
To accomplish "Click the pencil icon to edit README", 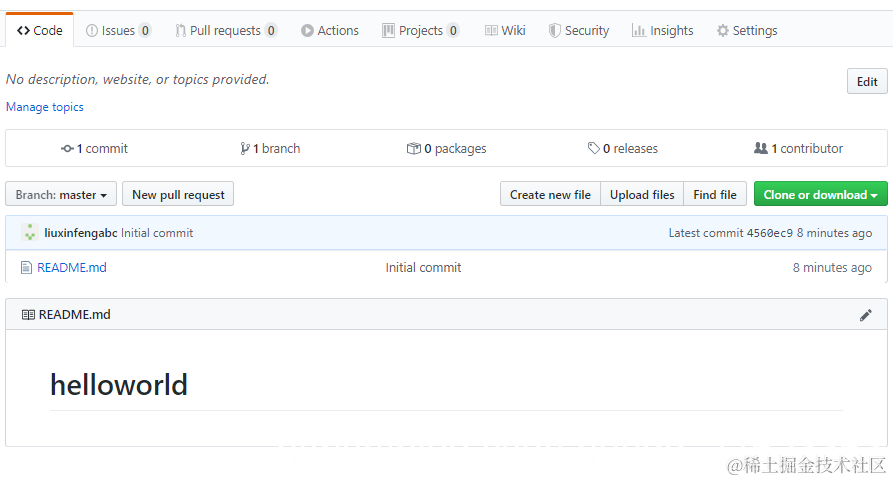I will (x=866, y=315).
